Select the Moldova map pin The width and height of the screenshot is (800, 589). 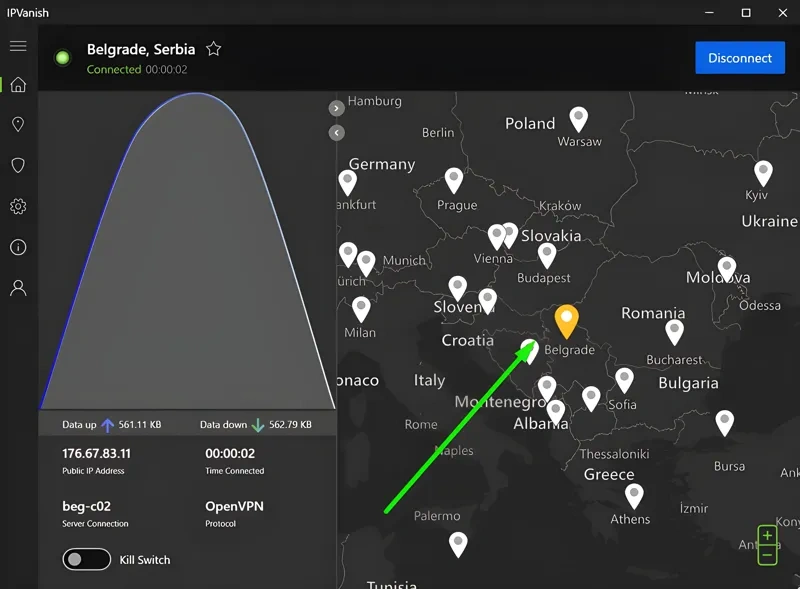pos(727,268)
